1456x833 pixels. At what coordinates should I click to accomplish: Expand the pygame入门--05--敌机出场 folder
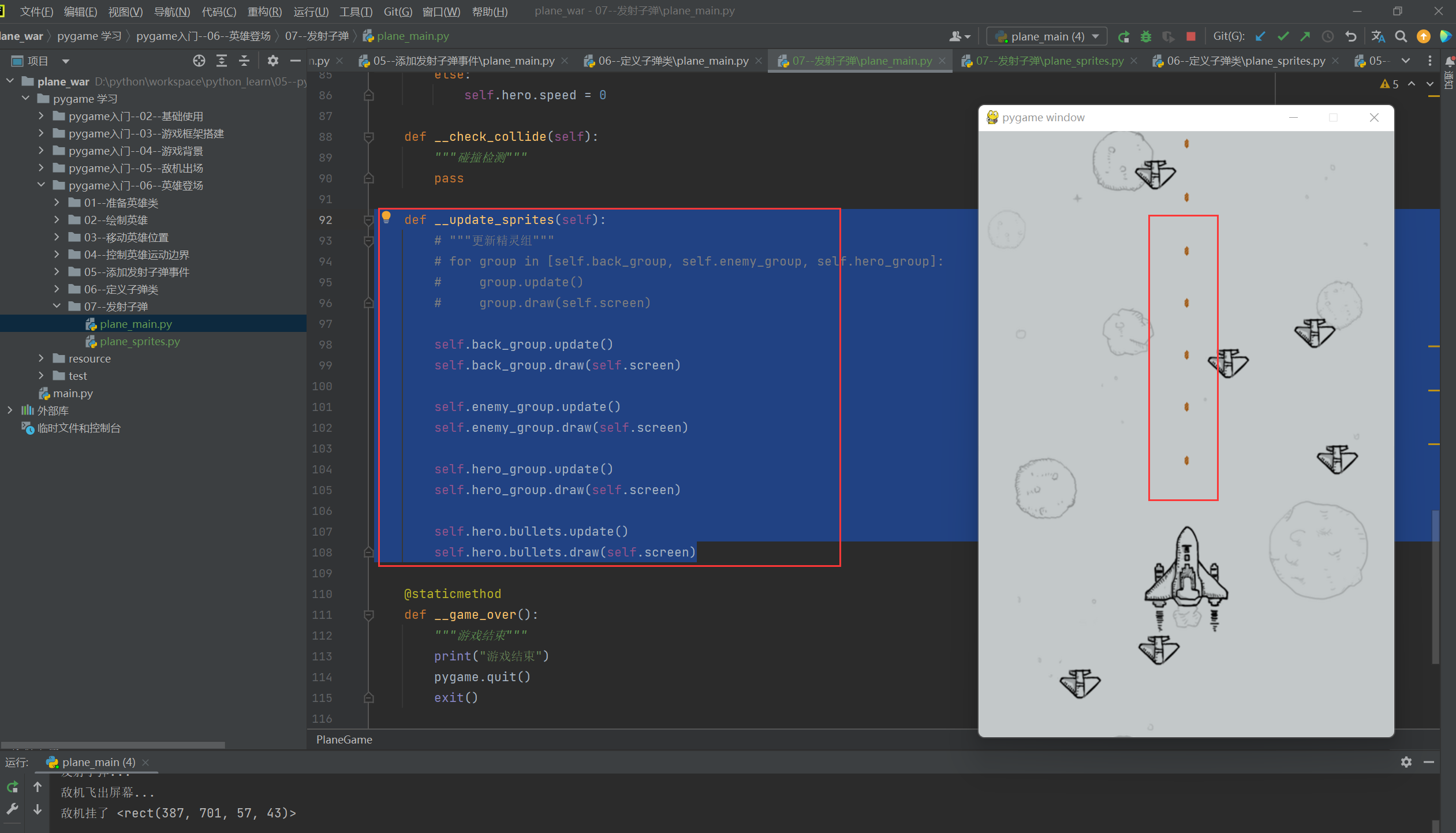41,168
